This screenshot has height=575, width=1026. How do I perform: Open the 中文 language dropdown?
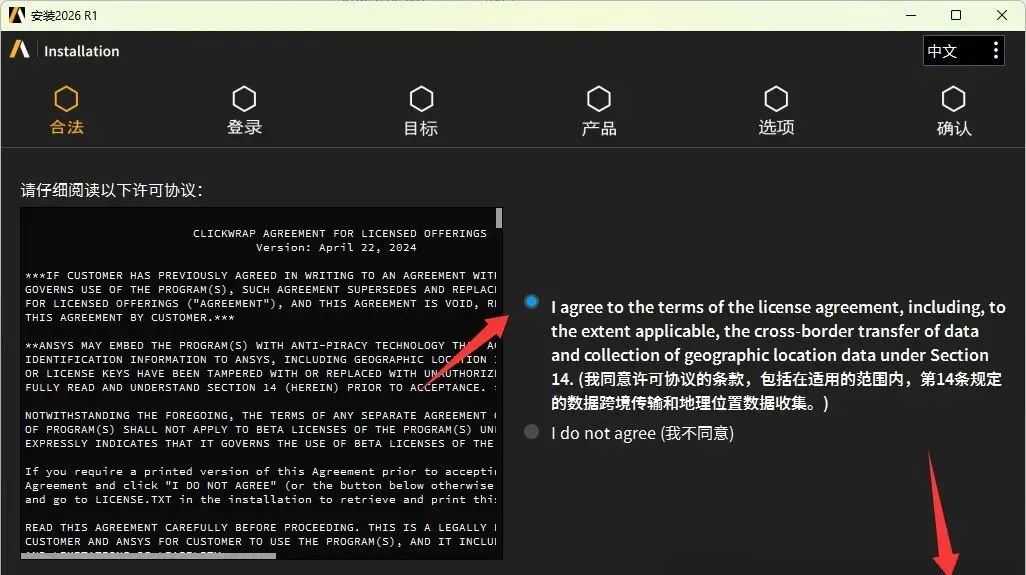click(x=963, y=50)
